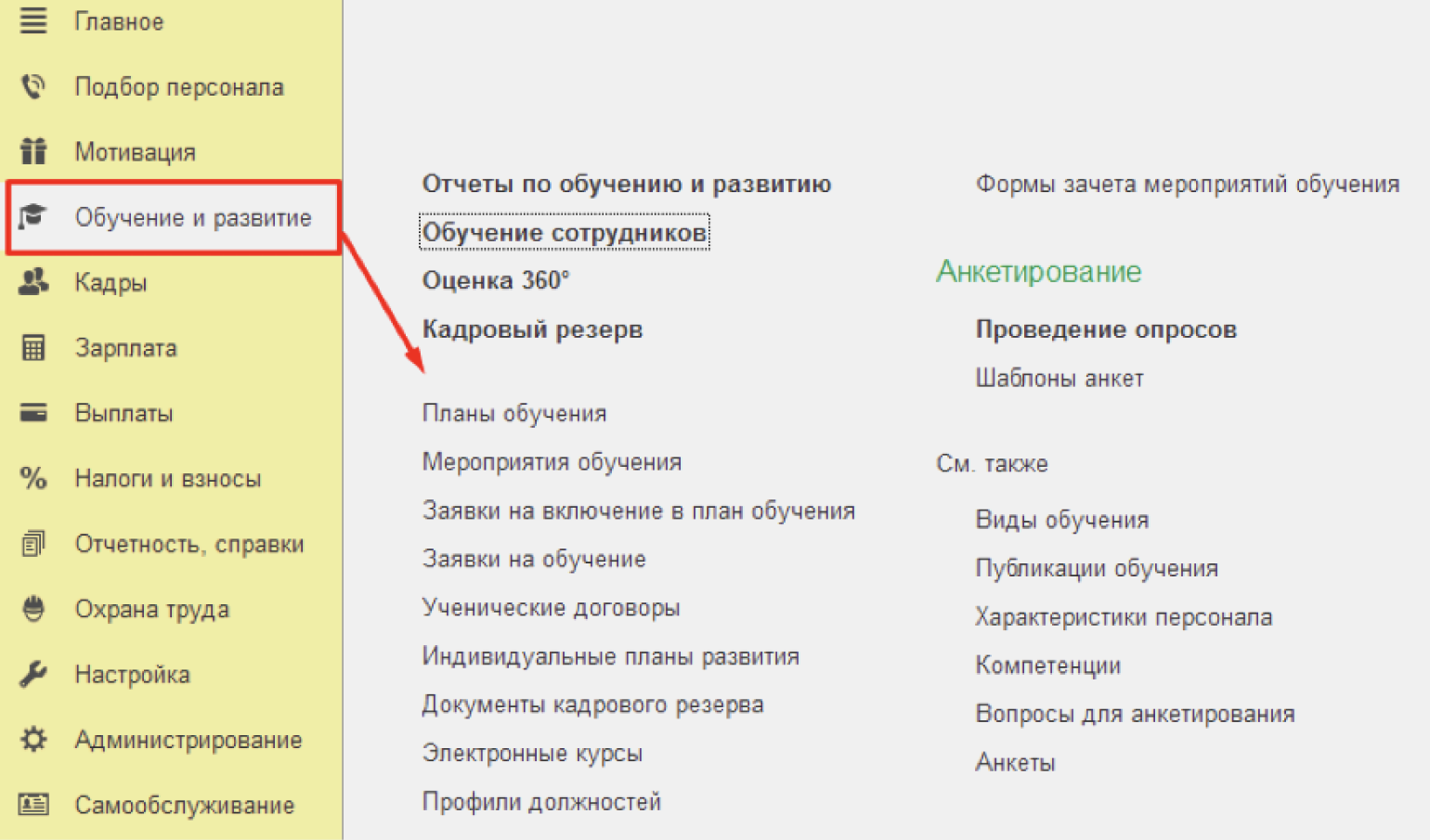Open Ученические договоры
This screenshot has height=840, width=1430.
[x=551, y=608]
